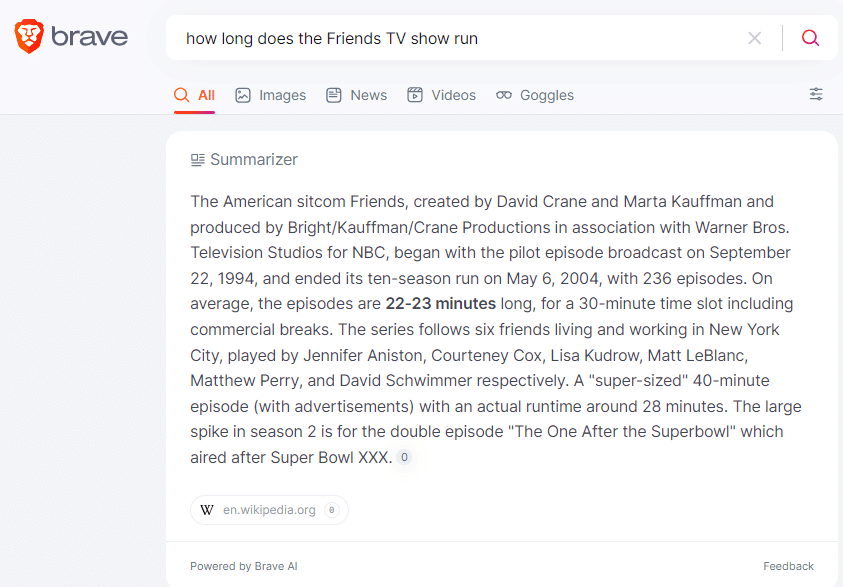This screenshot has width=843, height=587.
Task: Submit search using the magnifier icon
Action: point(810,38)
